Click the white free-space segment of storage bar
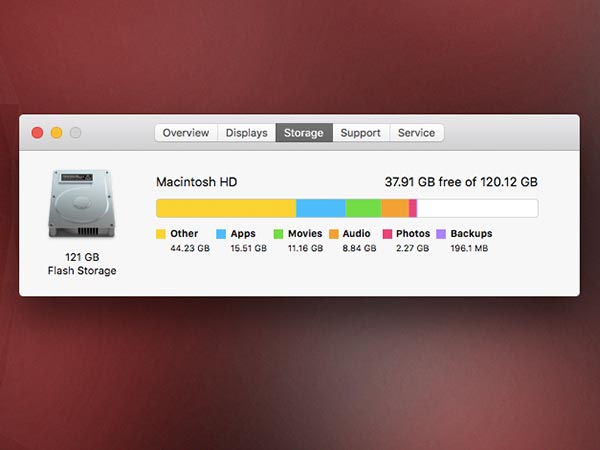The height and width of the screenshot is (450, 600). pyautogui.click(x=478, y=208)
